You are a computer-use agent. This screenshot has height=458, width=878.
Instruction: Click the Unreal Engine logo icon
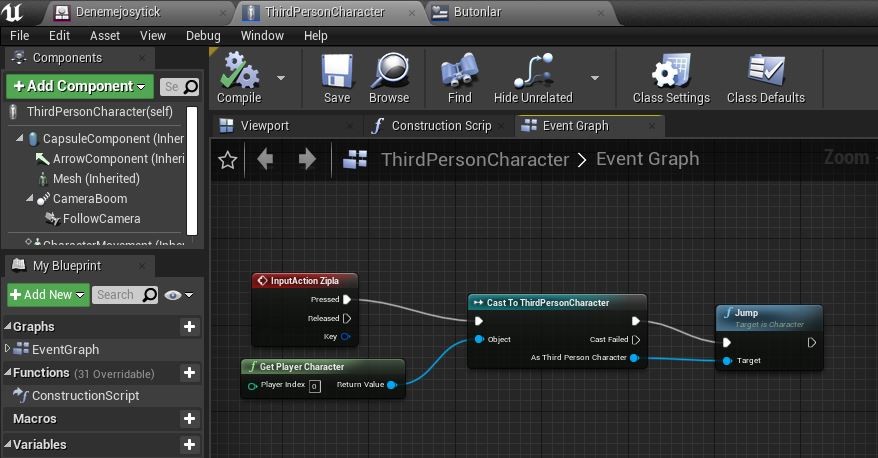tap(12, 12)
